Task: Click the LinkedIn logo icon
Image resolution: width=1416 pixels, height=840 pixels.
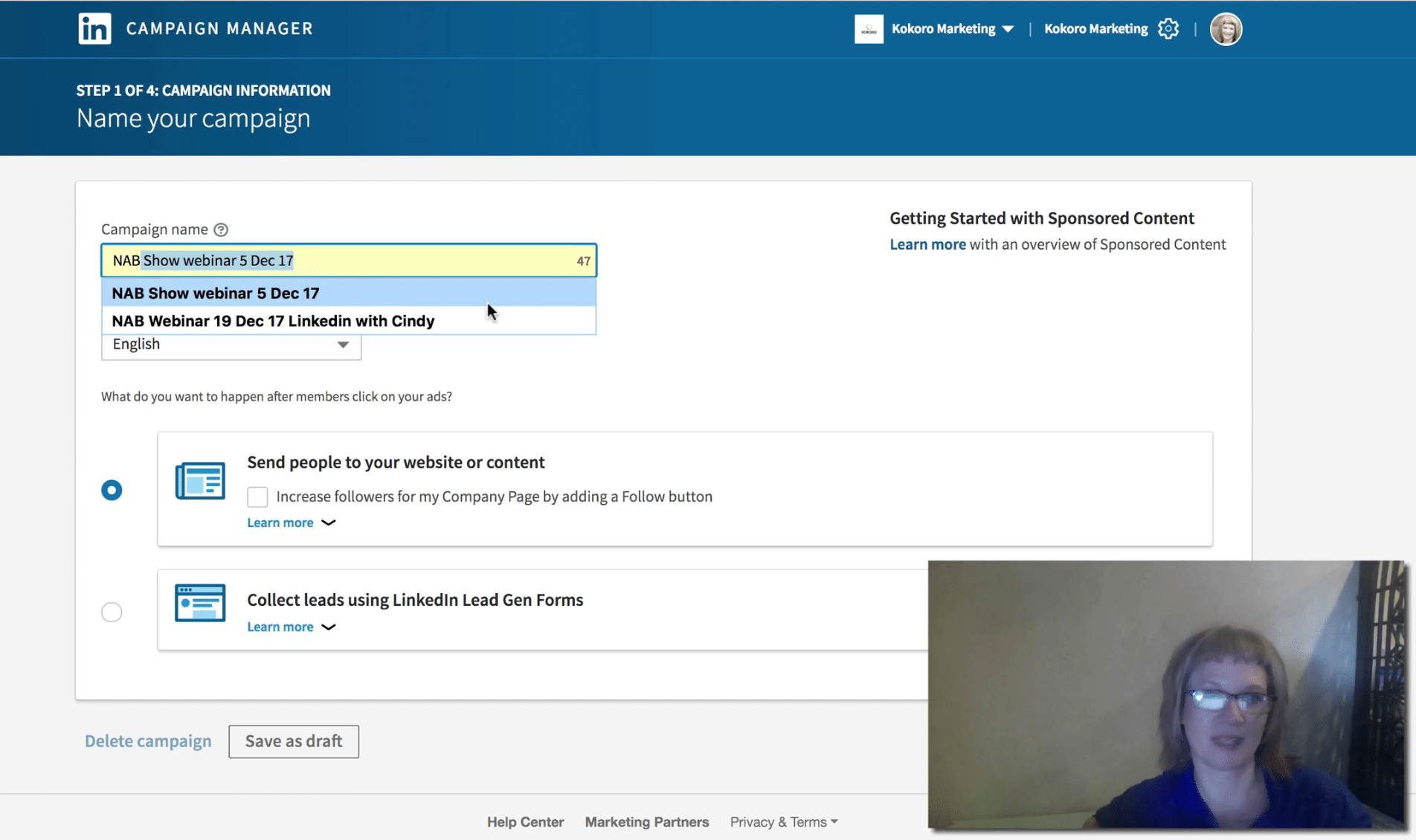Action: tap(94, 28)
